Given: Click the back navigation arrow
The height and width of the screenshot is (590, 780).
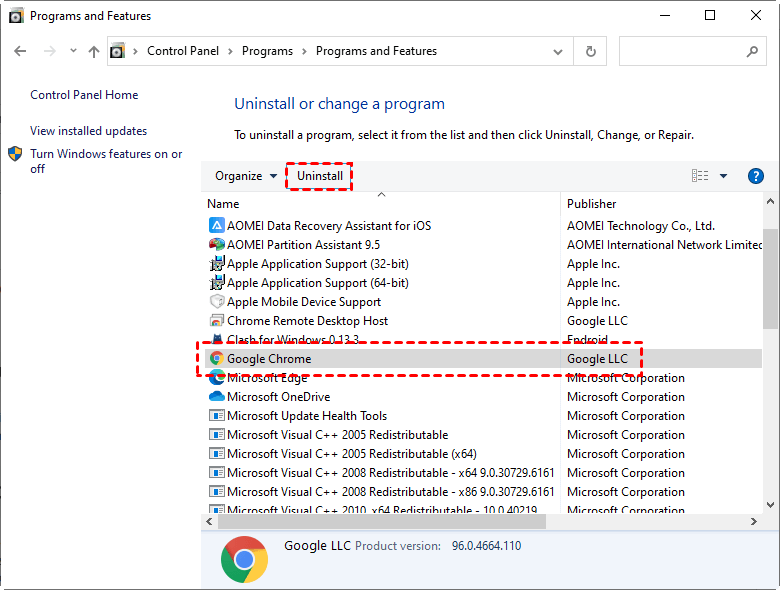Looking at the screenshot, I should pos(22,51).
